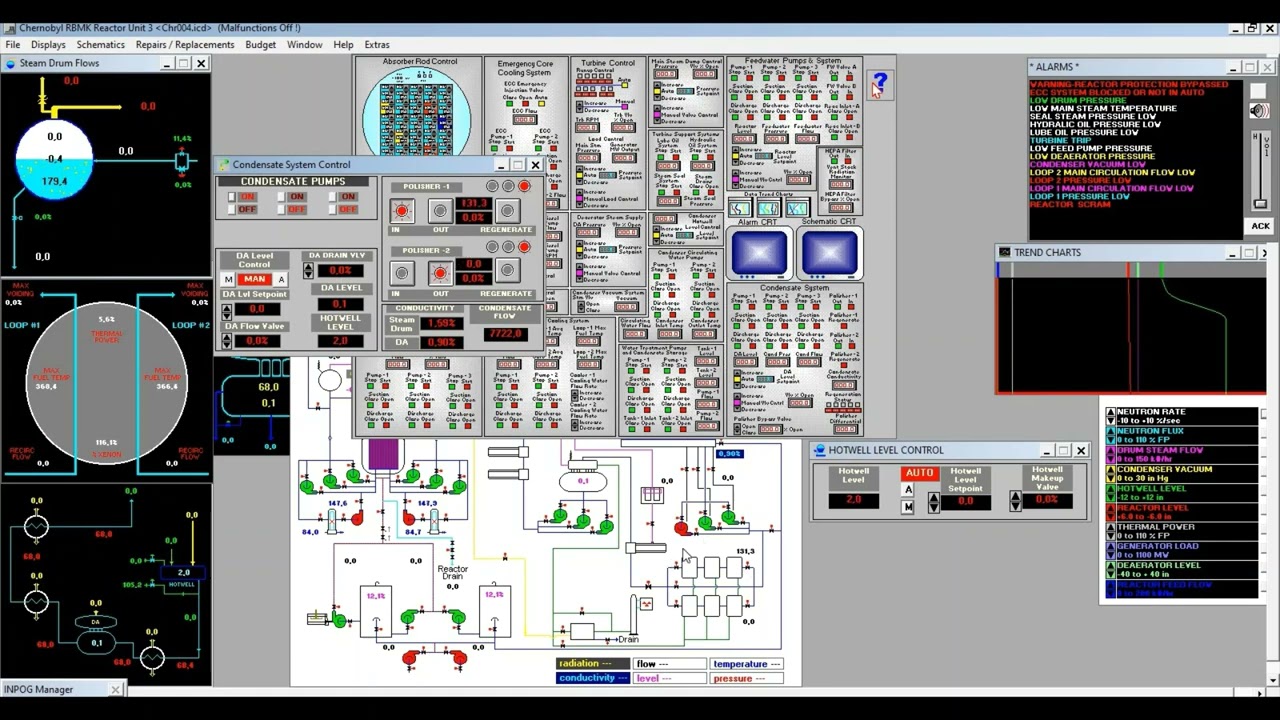
Task: Open the File menu
Action: coord(13,45)
